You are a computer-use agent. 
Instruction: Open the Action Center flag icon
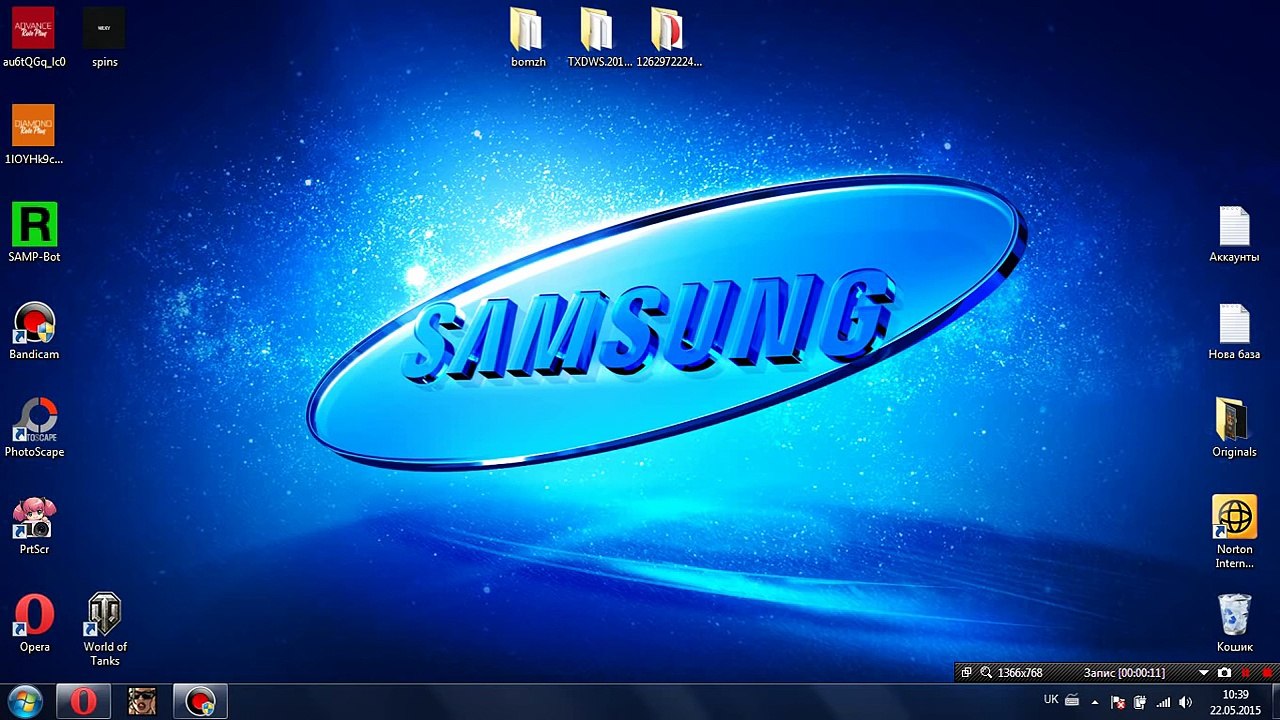1118,702
